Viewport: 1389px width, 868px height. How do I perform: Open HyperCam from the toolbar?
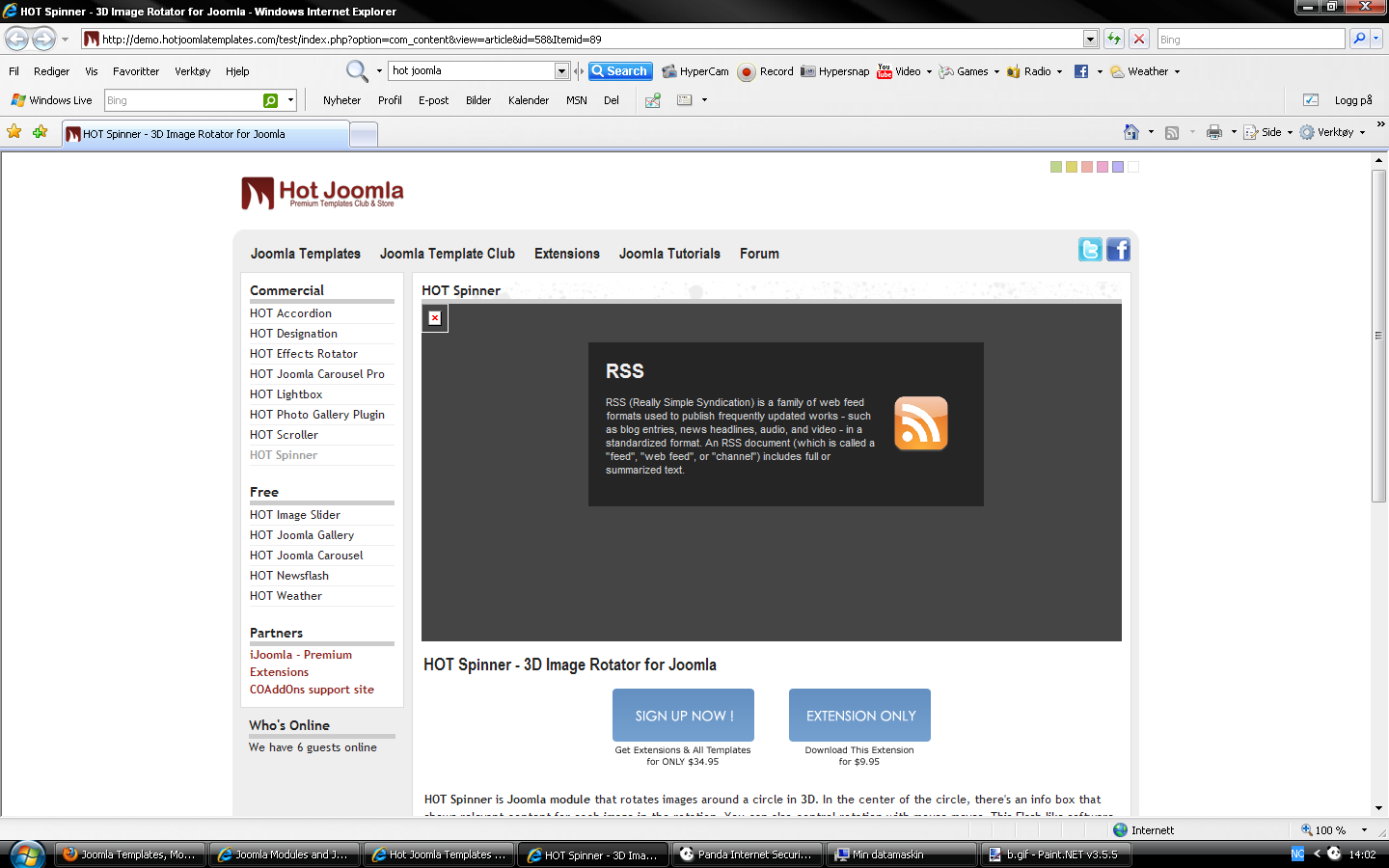(x=695, y=71)
